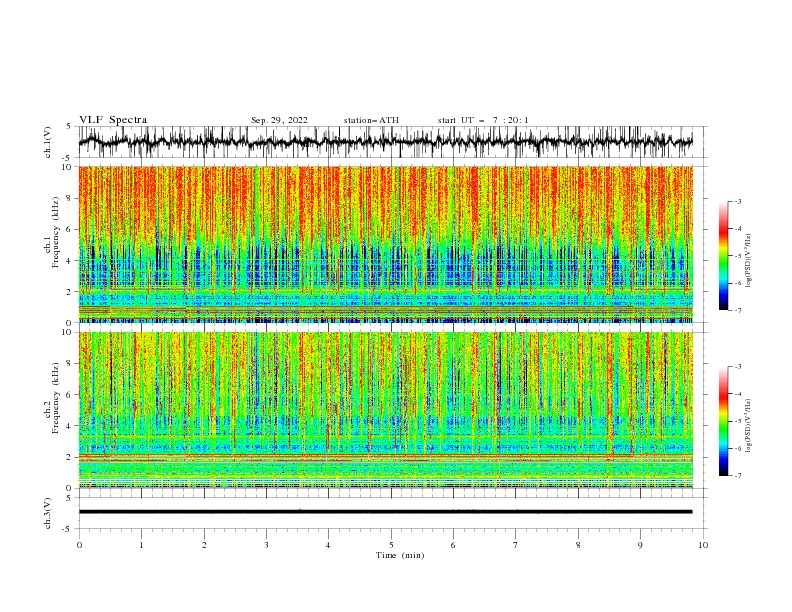Click inside the ch.1 frequency spectrogram

pyautogui.click(x=385, y=244)
